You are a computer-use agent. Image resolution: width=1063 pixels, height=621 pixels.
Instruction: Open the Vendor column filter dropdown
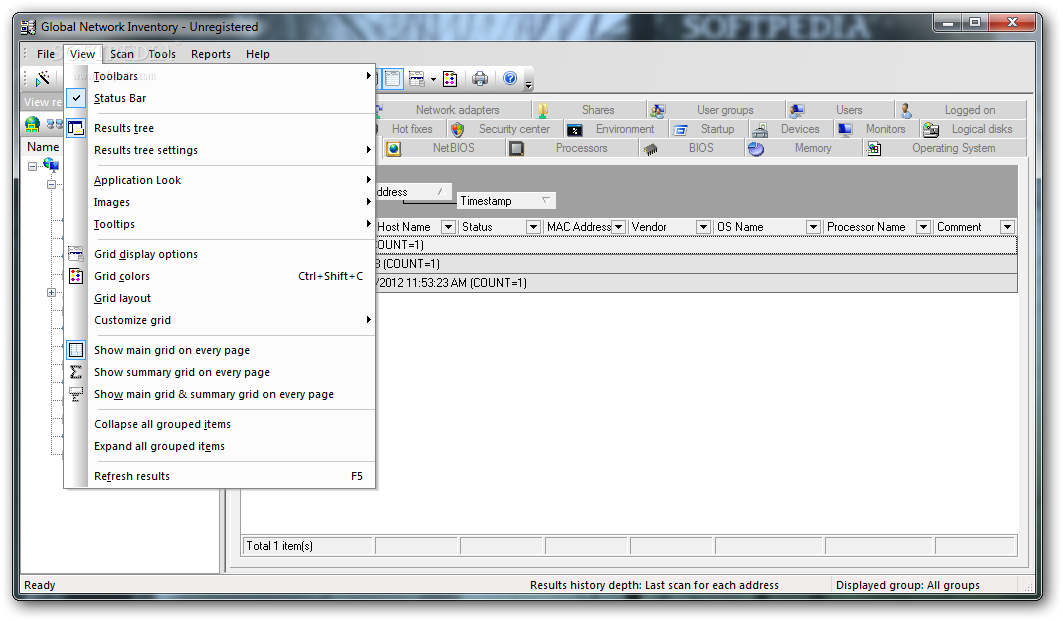(x=704, y=227)
